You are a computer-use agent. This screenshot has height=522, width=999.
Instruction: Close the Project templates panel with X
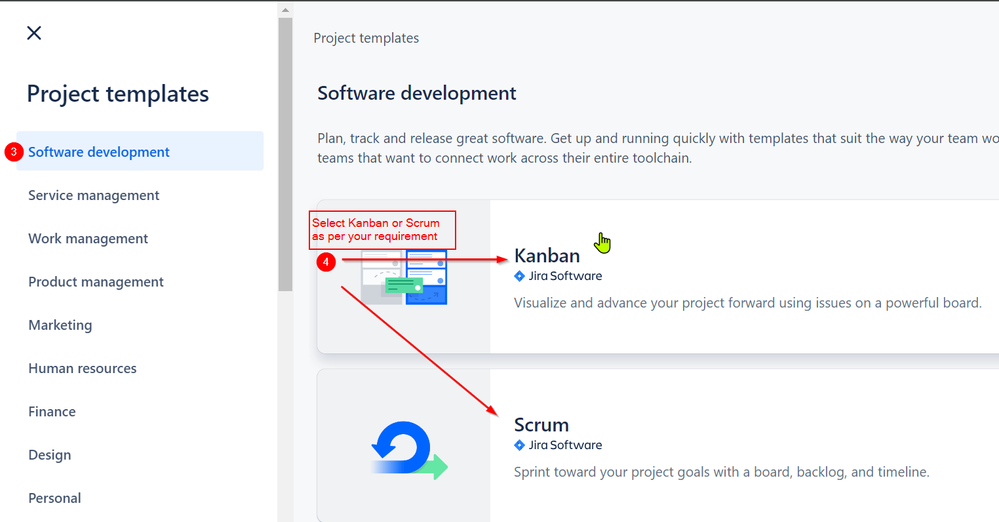click(x=34, y=33)
